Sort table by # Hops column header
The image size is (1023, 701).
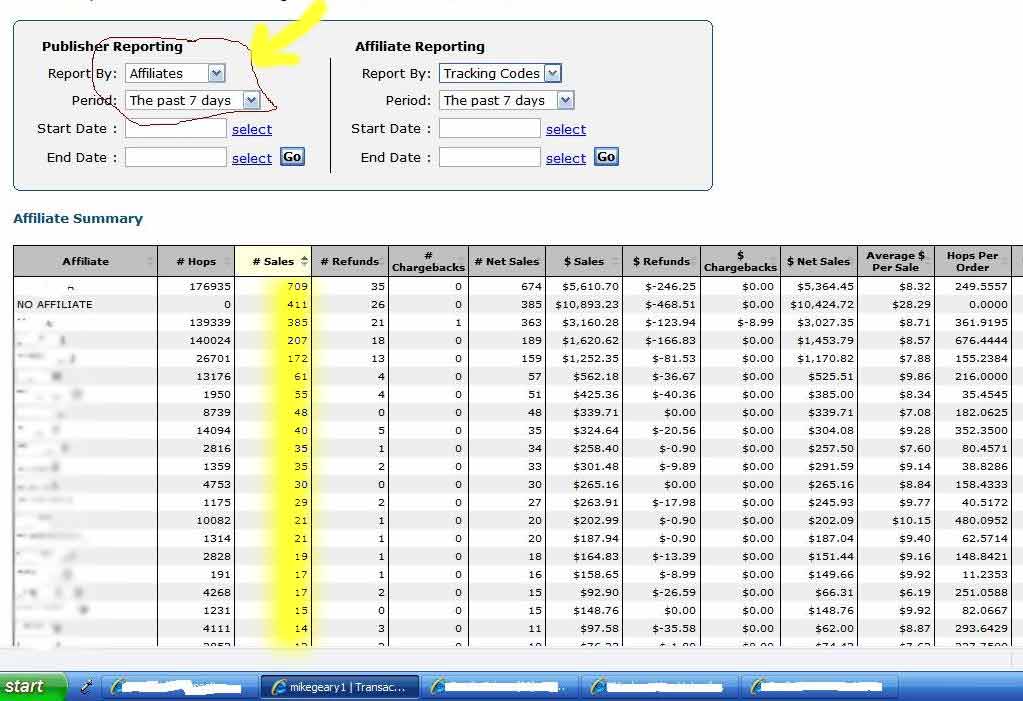[x=196, y=261]
